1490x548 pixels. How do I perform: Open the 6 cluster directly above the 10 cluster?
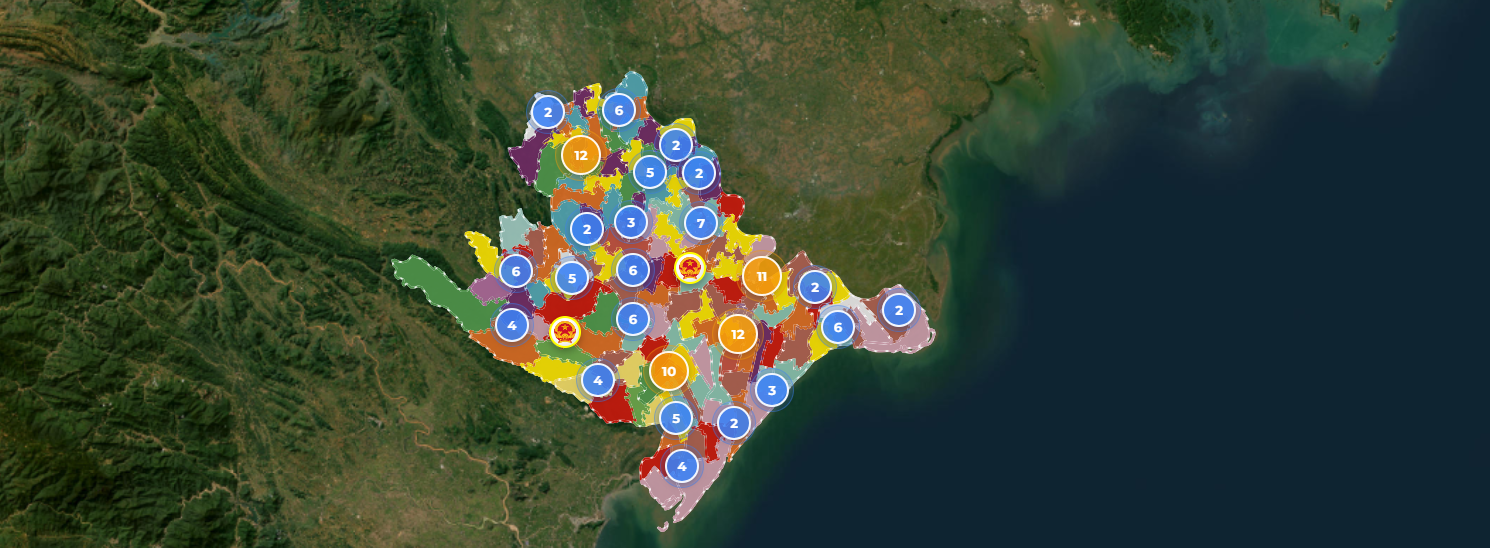[633, 319]
